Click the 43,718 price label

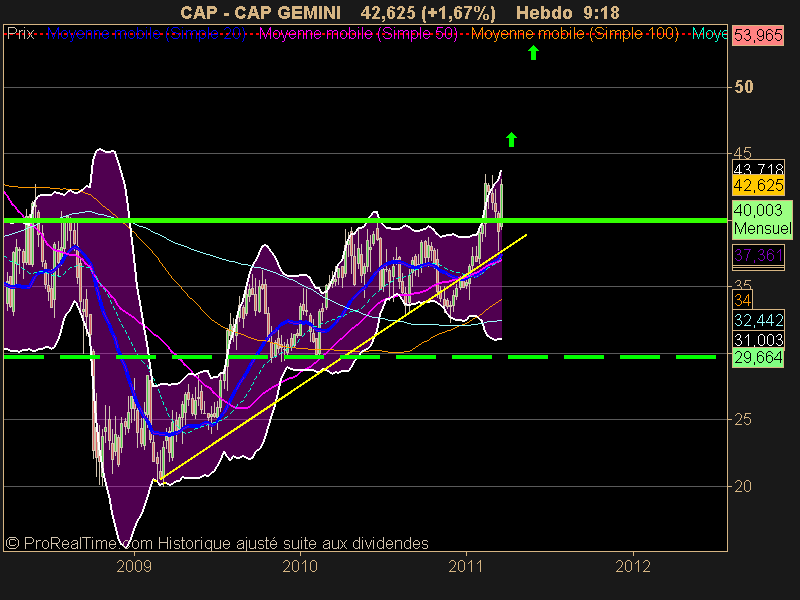click(758, 168)
